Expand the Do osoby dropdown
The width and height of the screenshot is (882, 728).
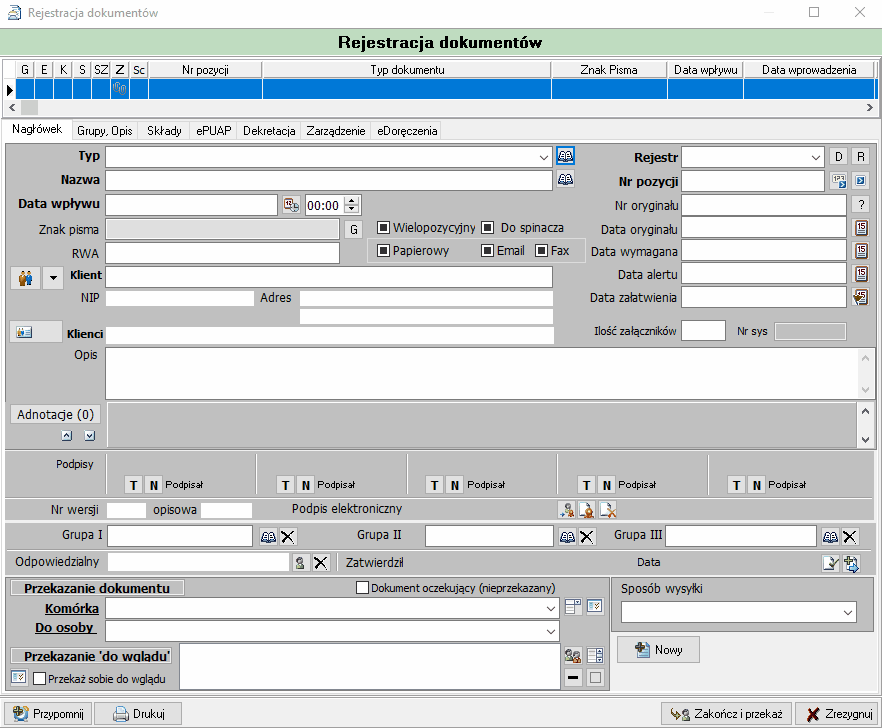pos(551,631)
